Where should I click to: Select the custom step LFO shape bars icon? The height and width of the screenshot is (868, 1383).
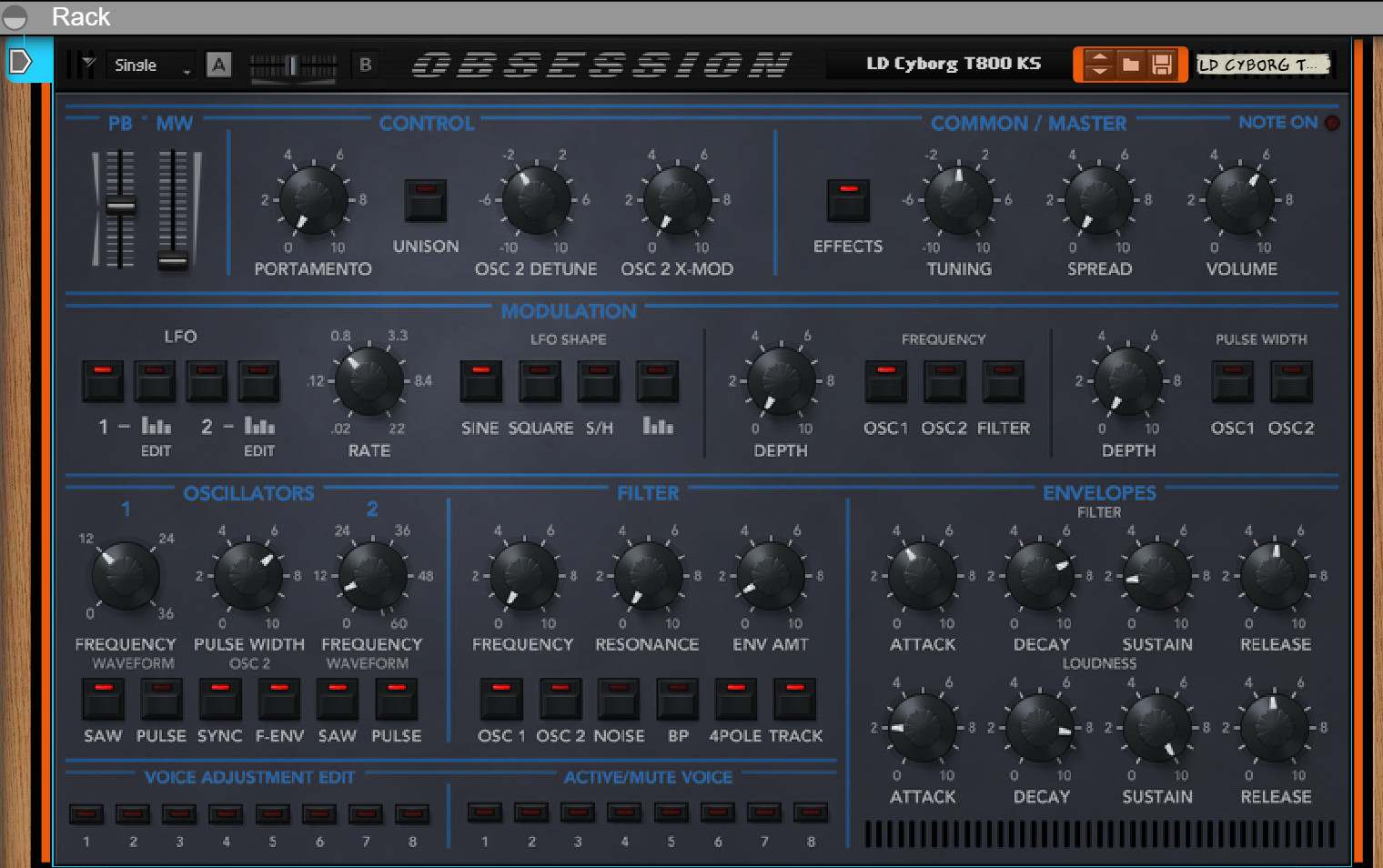[658, 426]
